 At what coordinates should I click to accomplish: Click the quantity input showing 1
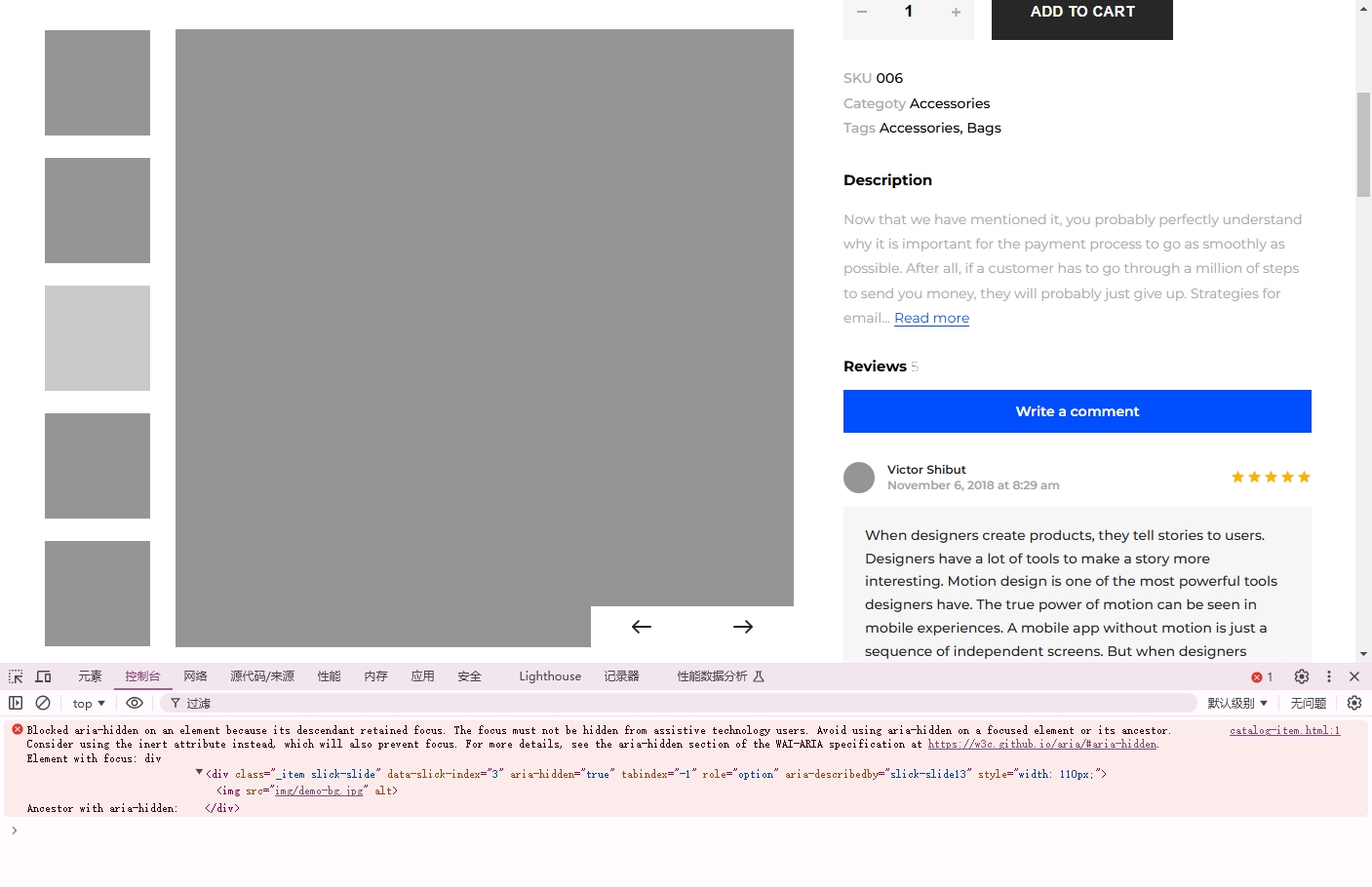click(x=909, y=12)
